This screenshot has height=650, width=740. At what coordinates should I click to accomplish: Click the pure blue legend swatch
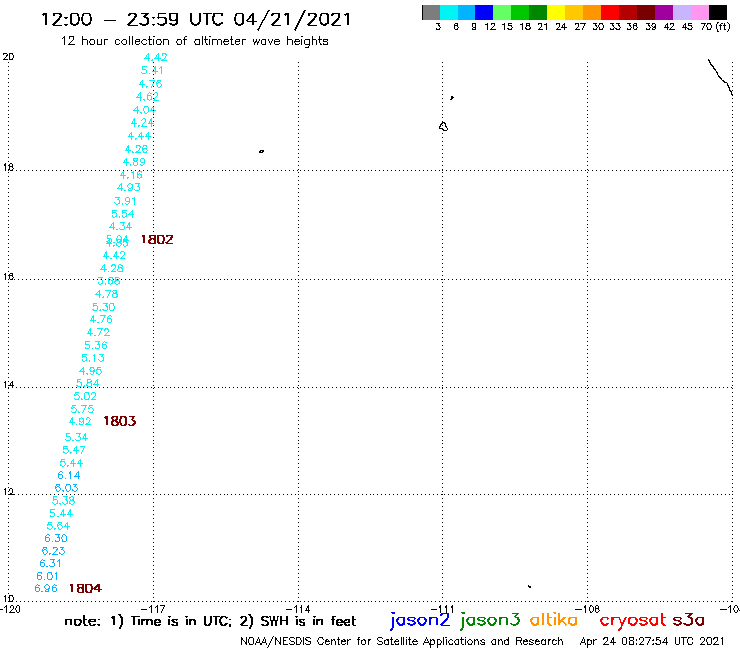(x=484, y=12)
